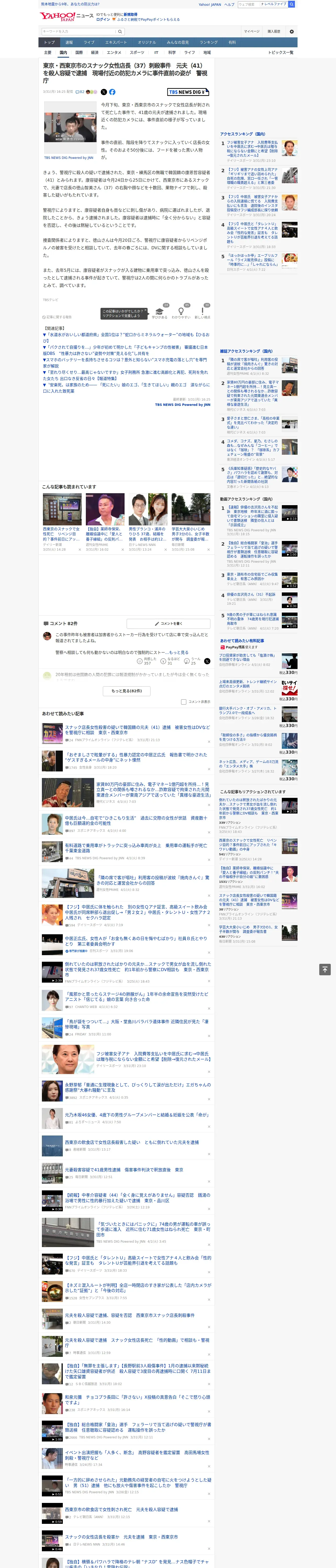Screen dimensions: 336x1568
Task: Open the トレベルファイブ dropdown at top
Action: tap(274, 4)
